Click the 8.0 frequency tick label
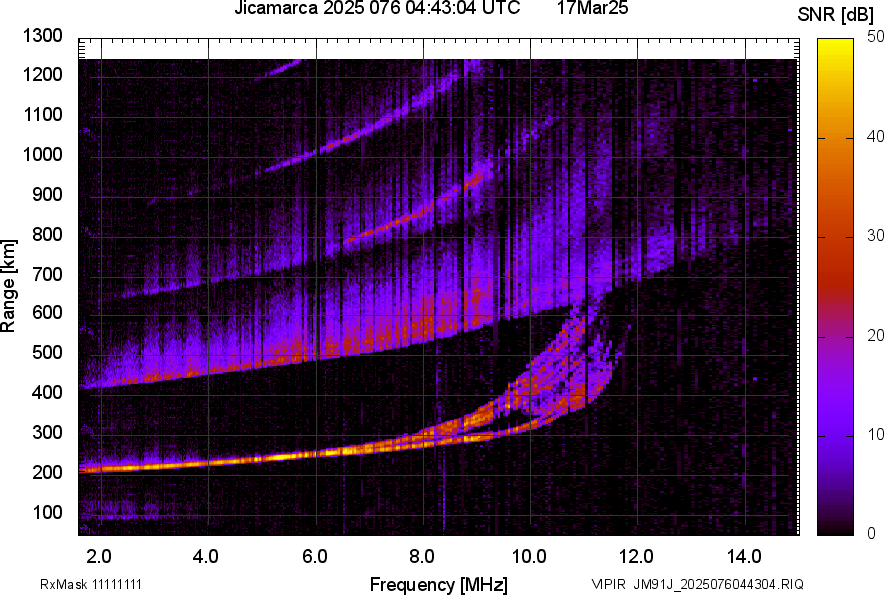The height and width of the screenshot is (595, 884). (422, 557)
